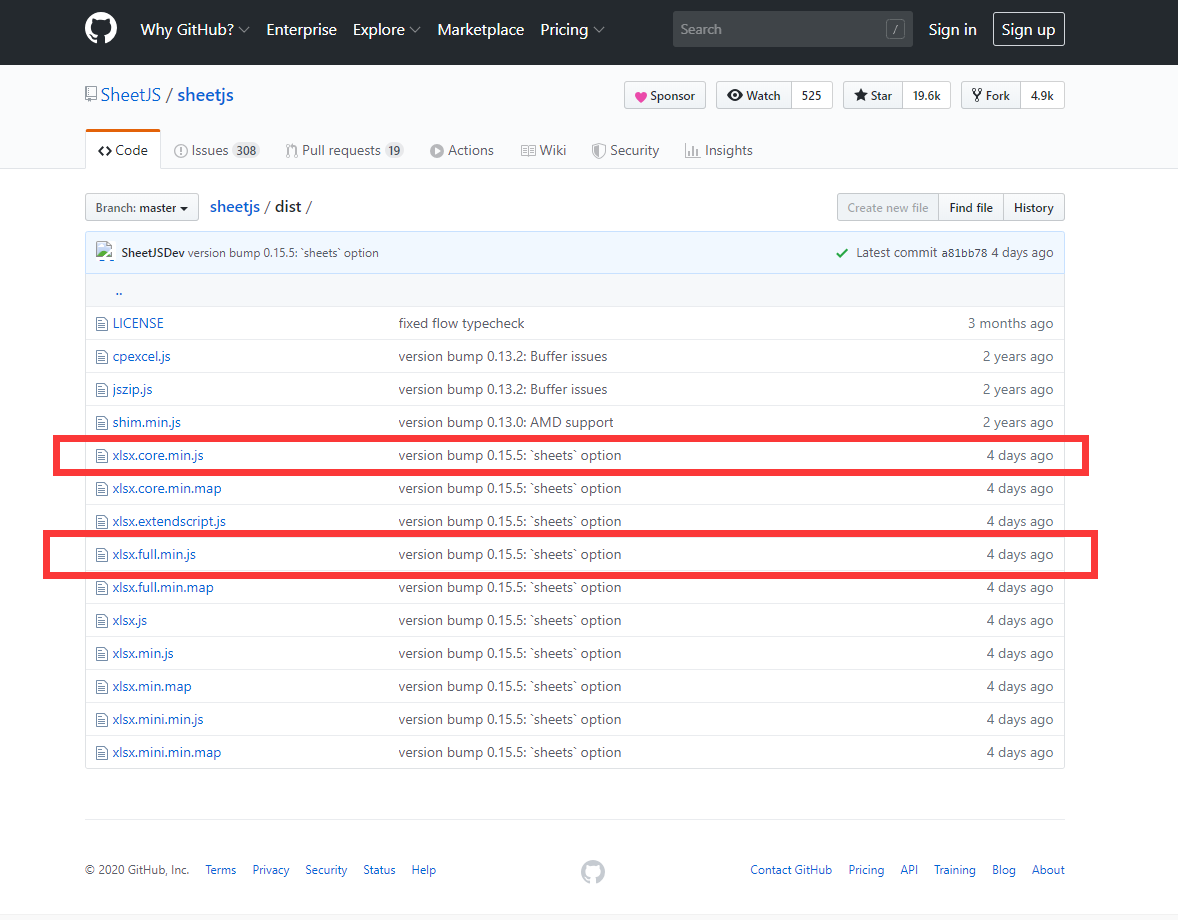Screen dimensions: 1178x920
Task: Switch to the Issues tab
Action: [216, 150]
